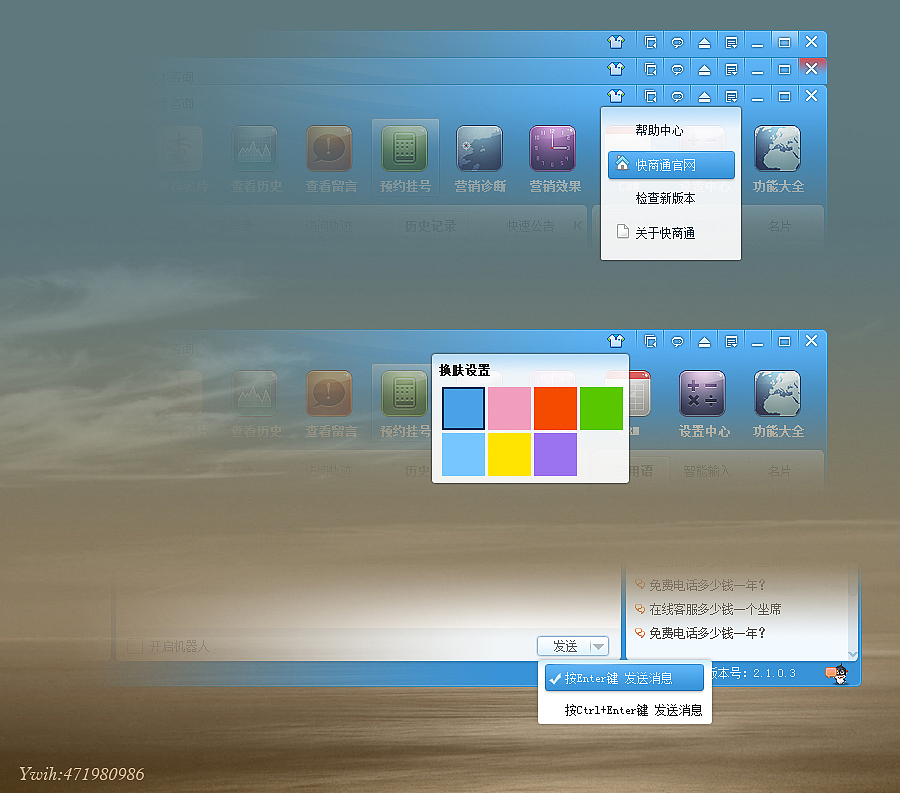Click 在线客服多少钱一个坐席 quick question
The image size is (900, 793).
click(x=715, y=609)
